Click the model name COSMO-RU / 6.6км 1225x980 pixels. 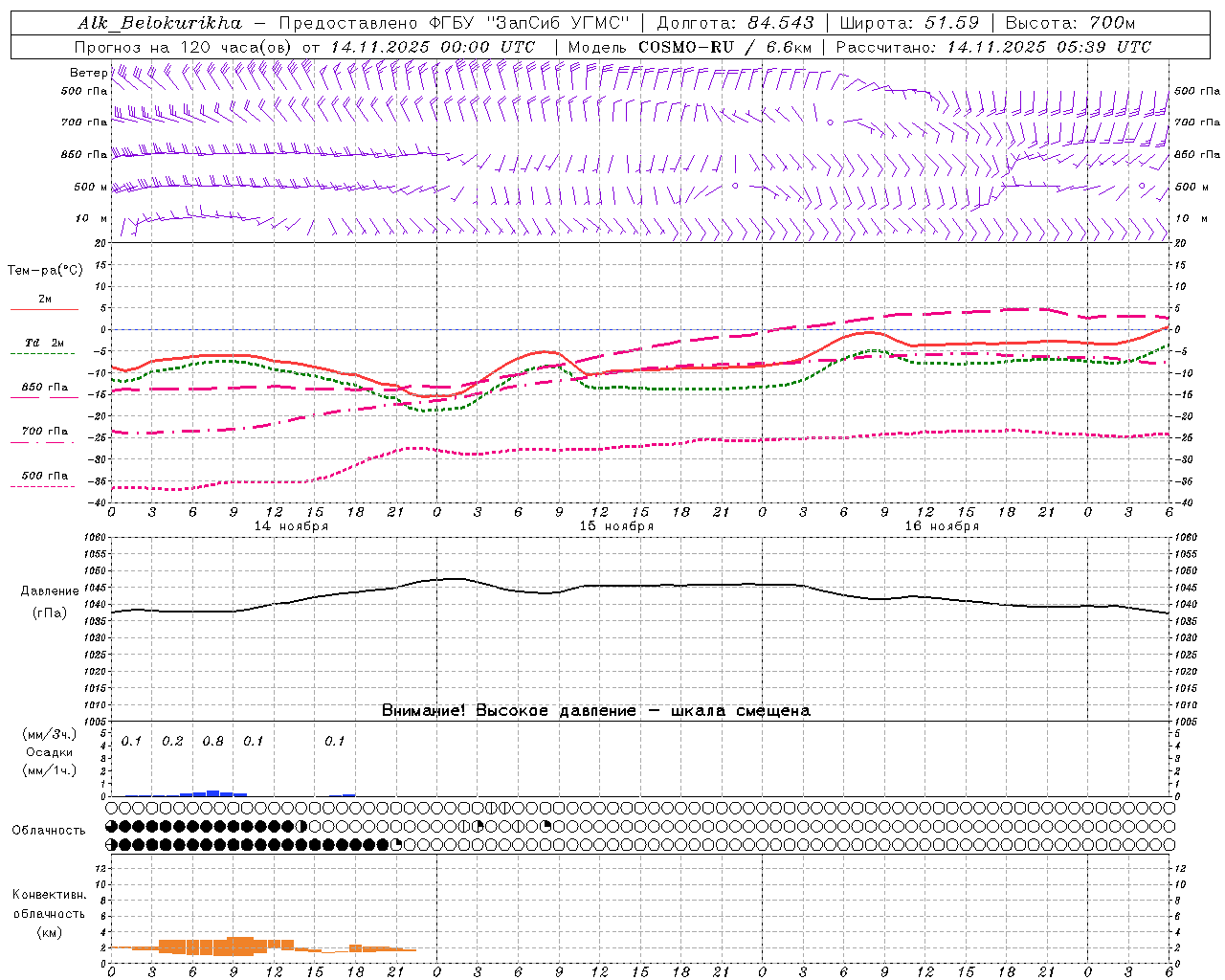[x=725, y=47]
